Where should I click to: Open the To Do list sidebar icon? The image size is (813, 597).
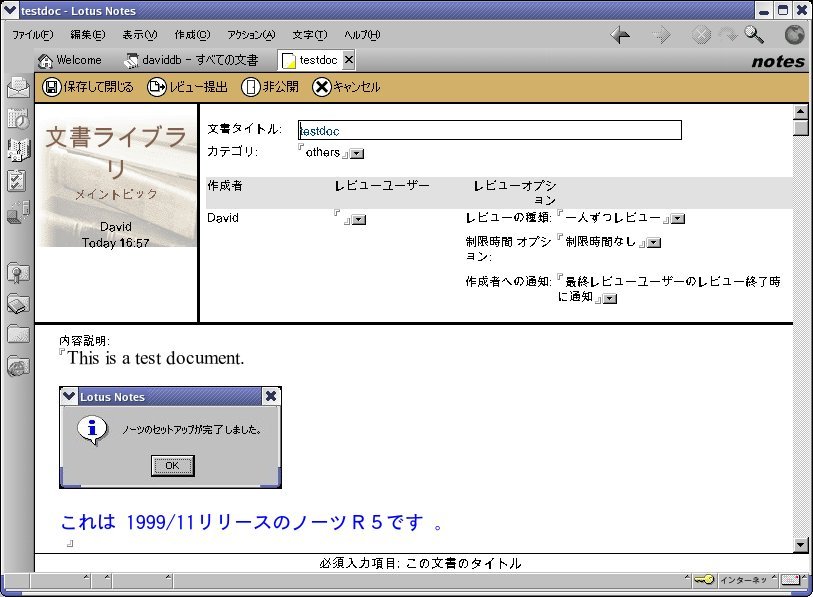coord(18,181)
